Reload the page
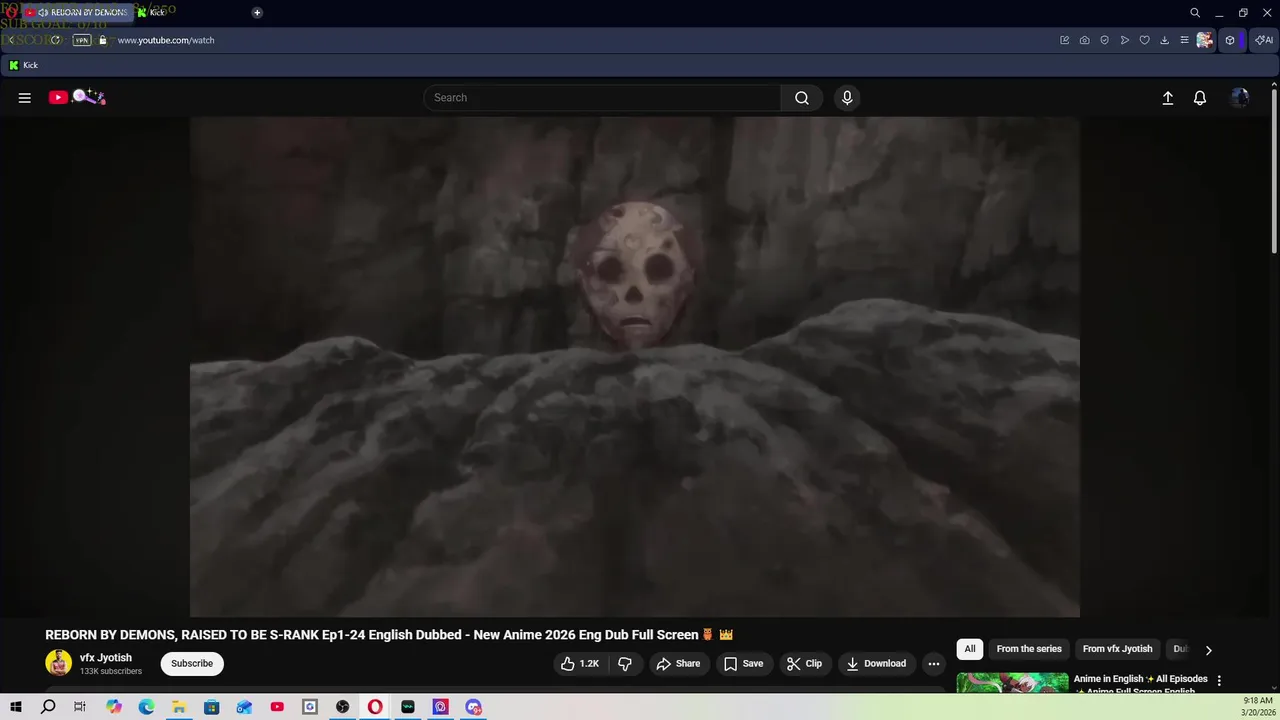The height and width of the screenshot is (720, 1280). tap(56, 41)
